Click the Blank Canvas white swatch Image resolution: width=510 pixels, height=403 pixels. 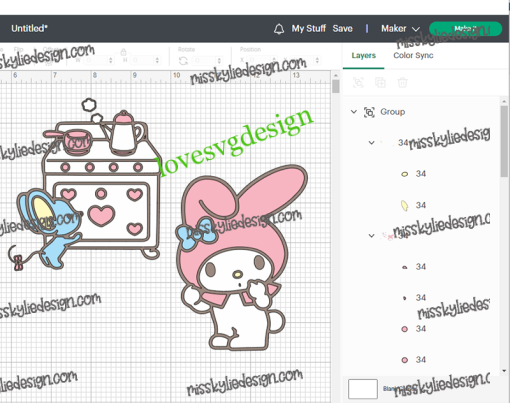tap(363, 389)
